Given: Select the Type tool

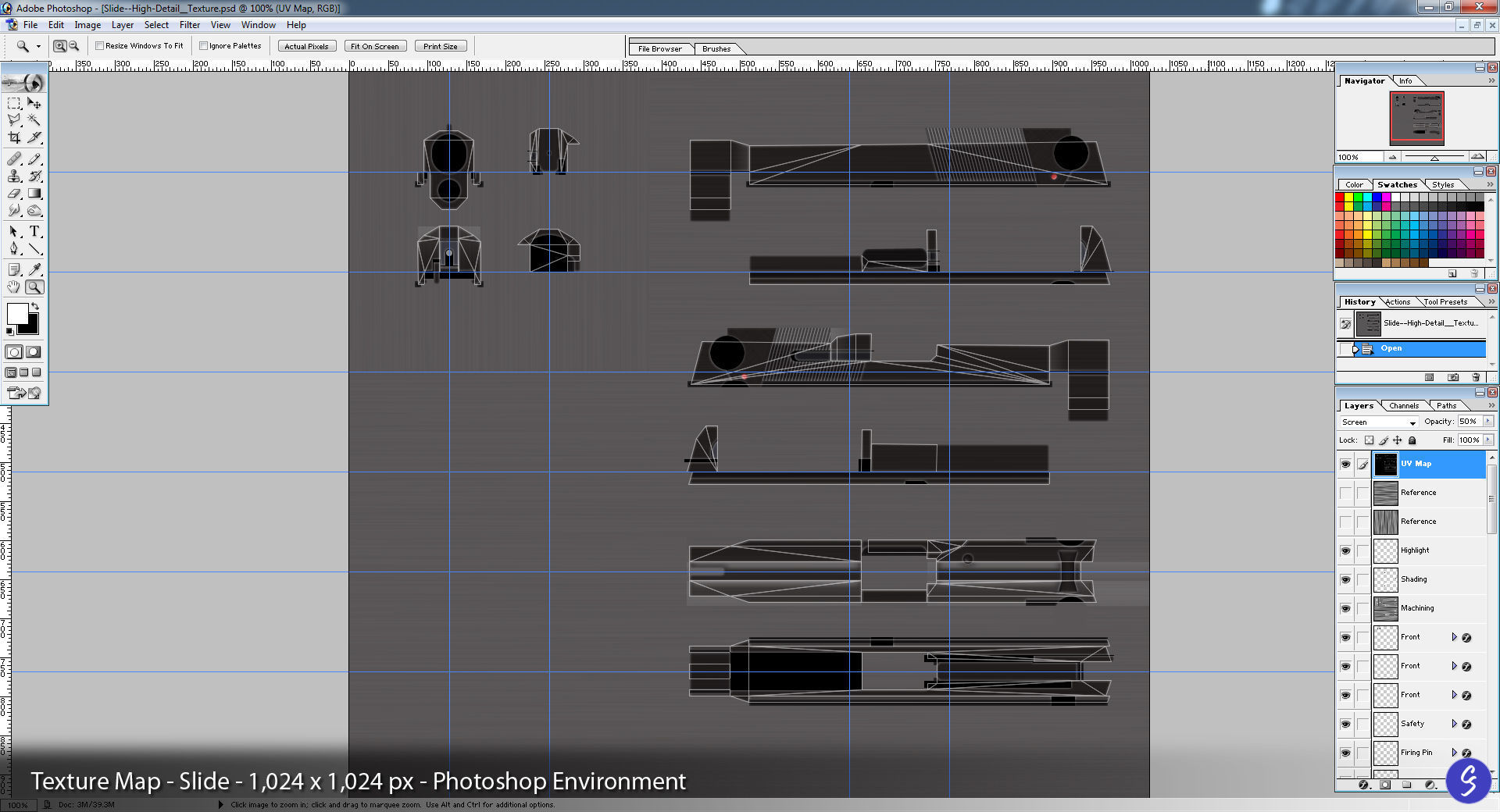Looking at the screenshot, I should [x=34, y=232].
